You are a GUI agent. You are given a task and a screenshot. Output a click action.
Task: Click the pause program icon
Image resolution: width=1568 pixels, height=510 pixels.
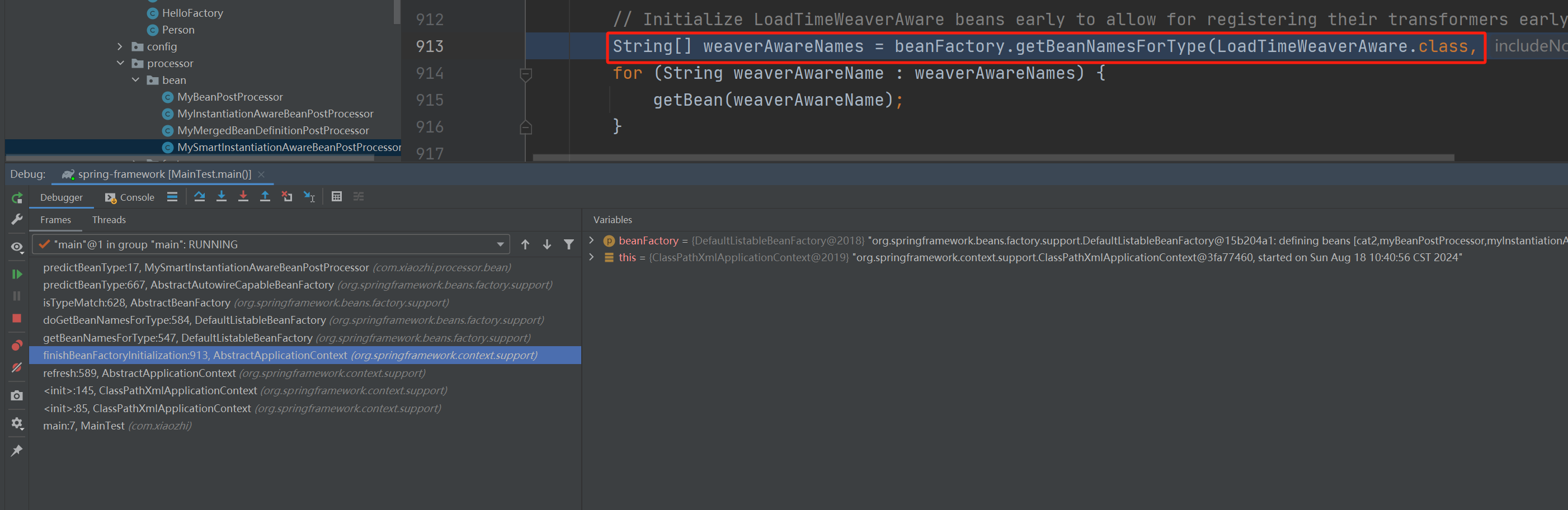(x=17, y=296)
